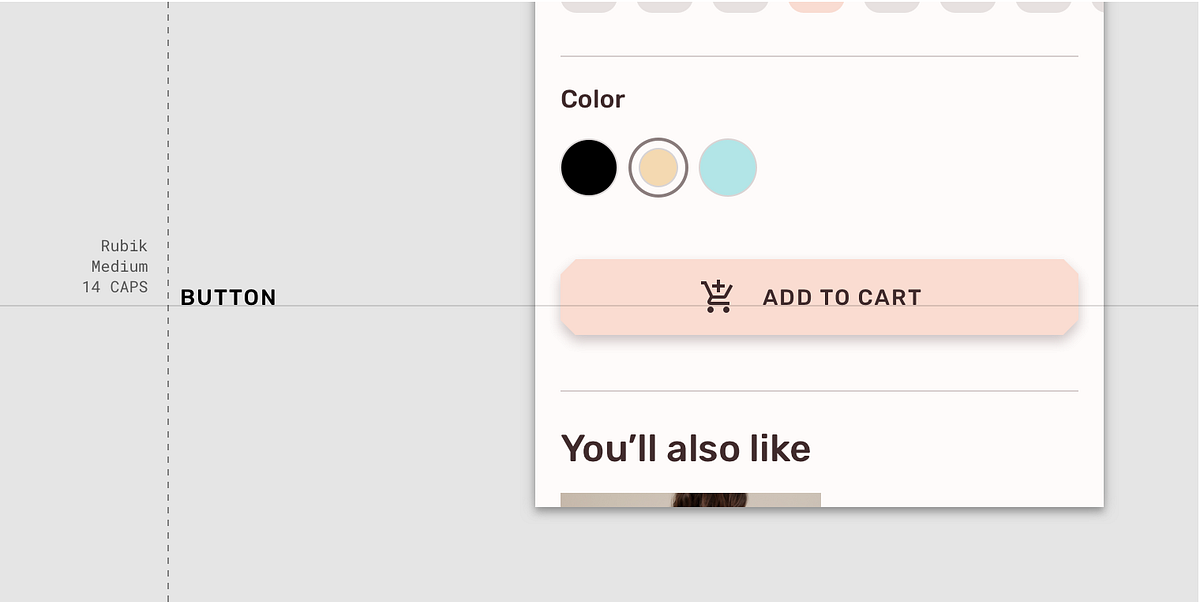Screen dimensions: 1200x602
Task: Select the gray chip just left of the pink chip
Action: tap(741, 6)
